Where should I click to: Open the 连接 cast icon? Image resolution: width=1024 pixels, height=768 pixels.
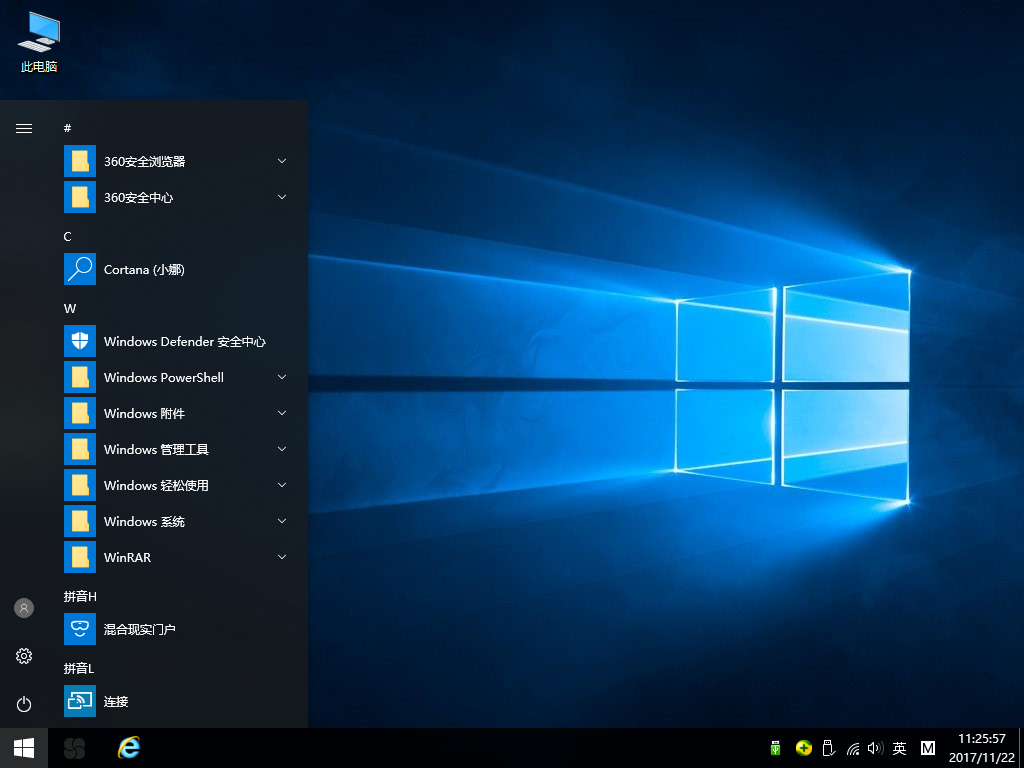click(x=80, y=701)
